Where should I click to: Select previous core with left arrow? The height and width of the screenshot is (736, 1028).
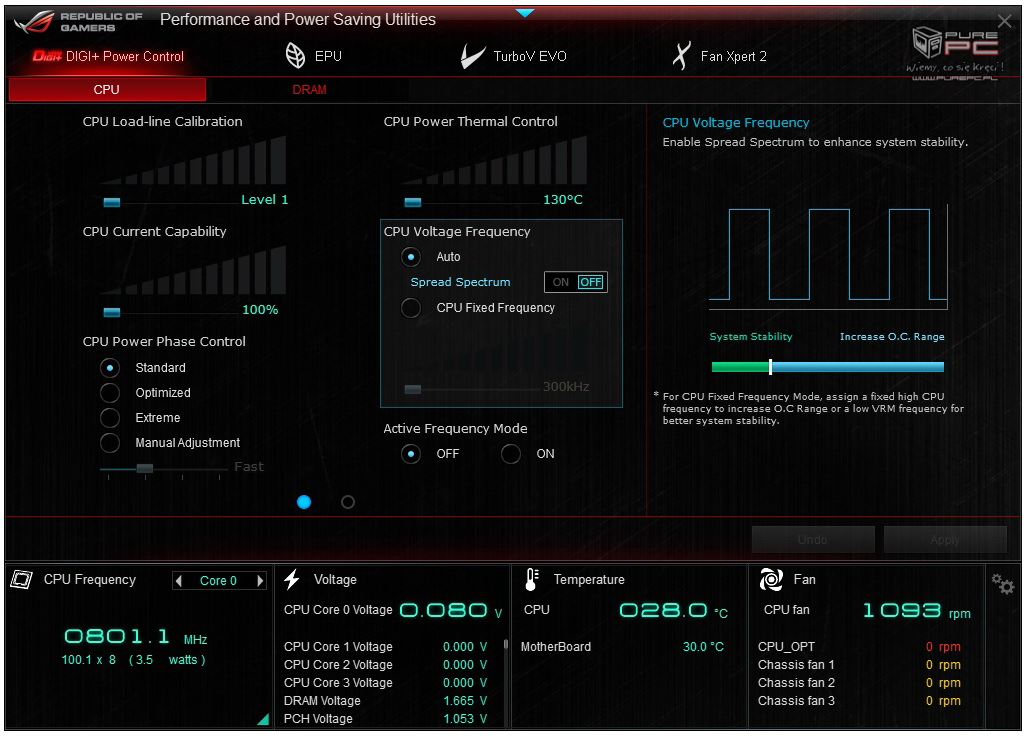(179, 581)
